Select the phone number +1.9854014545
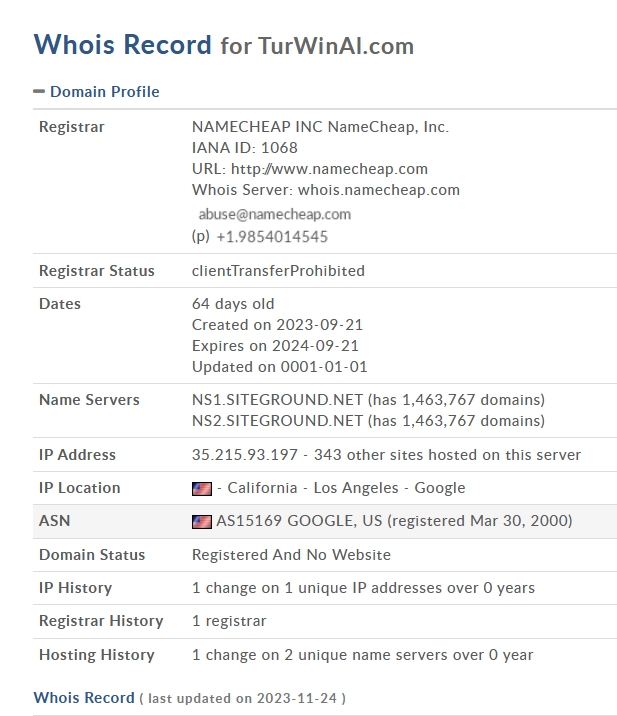 pyautogui.click(x=272, y=237)
